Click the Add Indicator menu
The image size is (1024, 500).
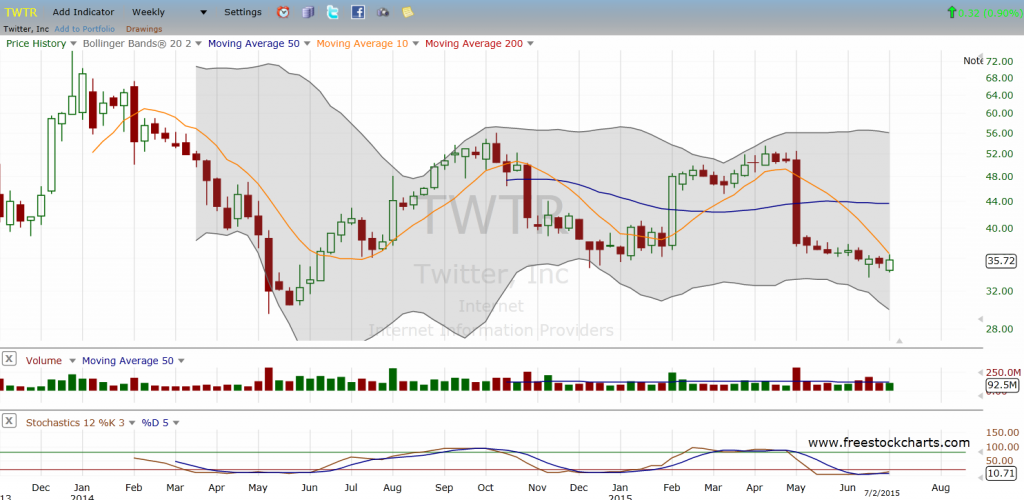click(x=83, y=12)
